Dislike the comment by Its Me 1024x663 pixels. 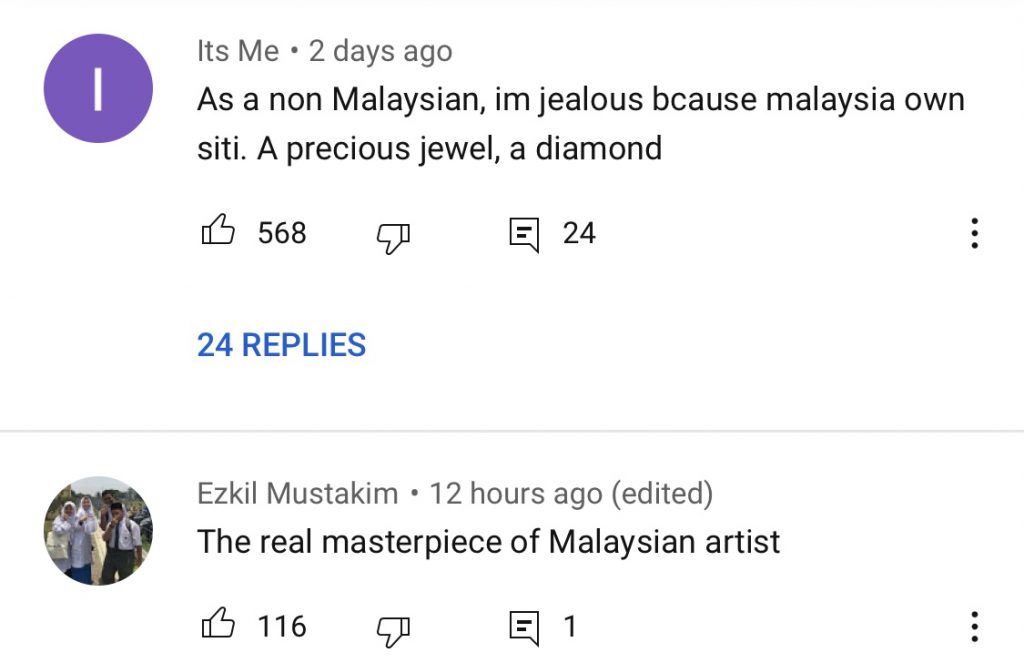393,235
